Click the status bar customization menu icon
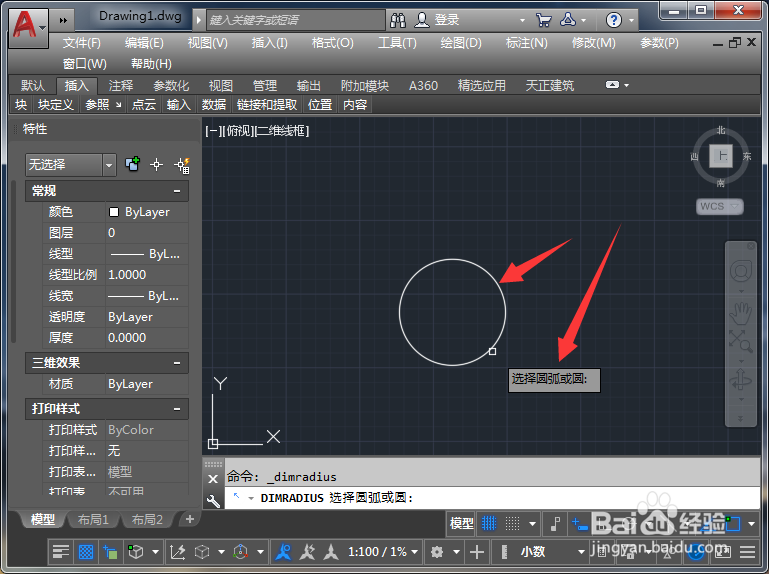The width and height of the screenshot is (769, 574). coord(747,552)
